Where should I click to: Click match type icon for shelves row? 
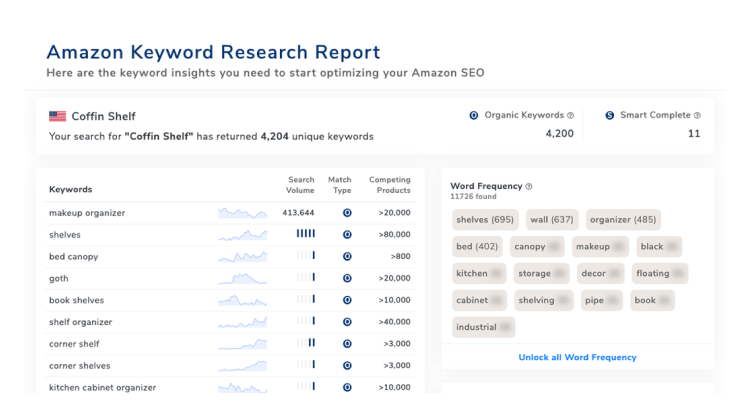347,234
